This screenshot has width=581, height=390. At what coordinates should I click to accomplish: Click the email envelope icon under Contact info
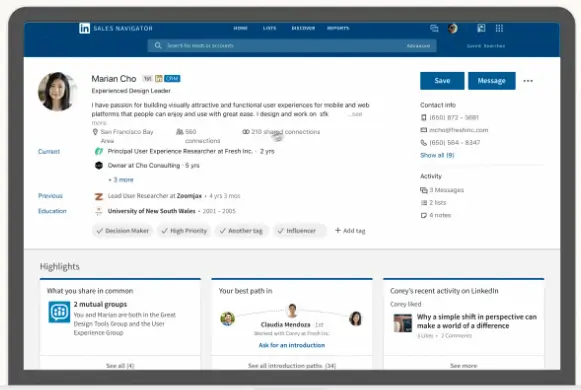click(424, 130)
